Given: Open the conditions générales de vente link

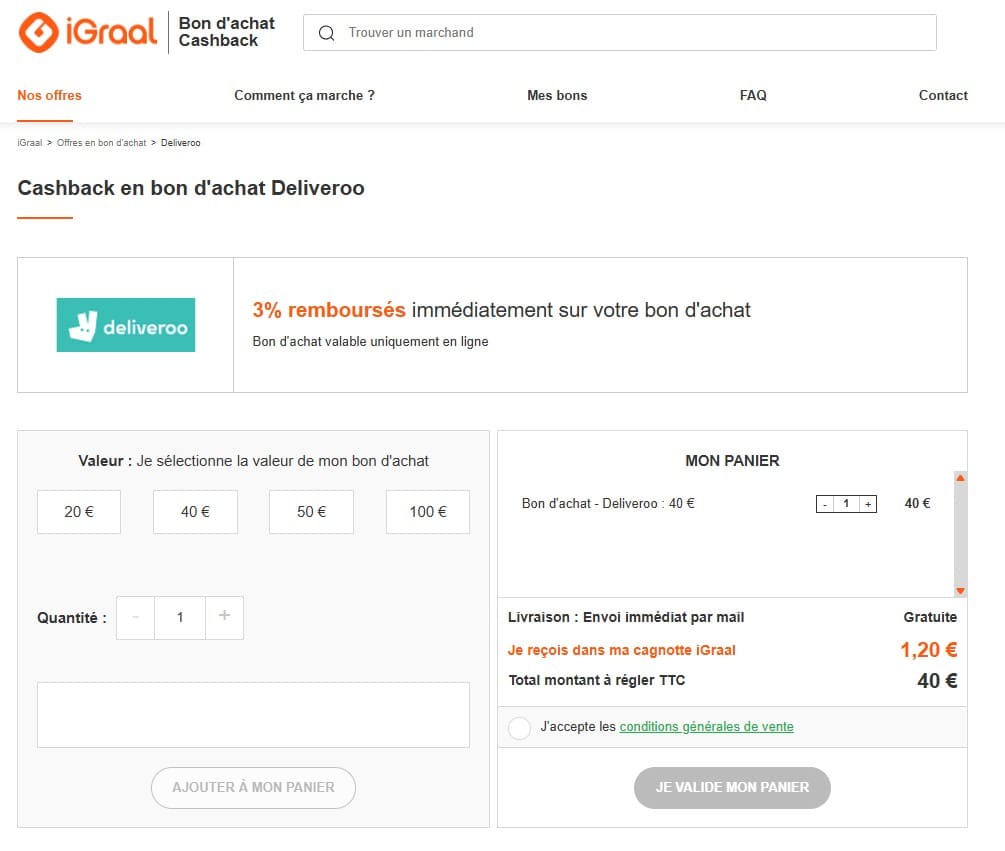Looking at the screenshot, I should coord(706,726).
